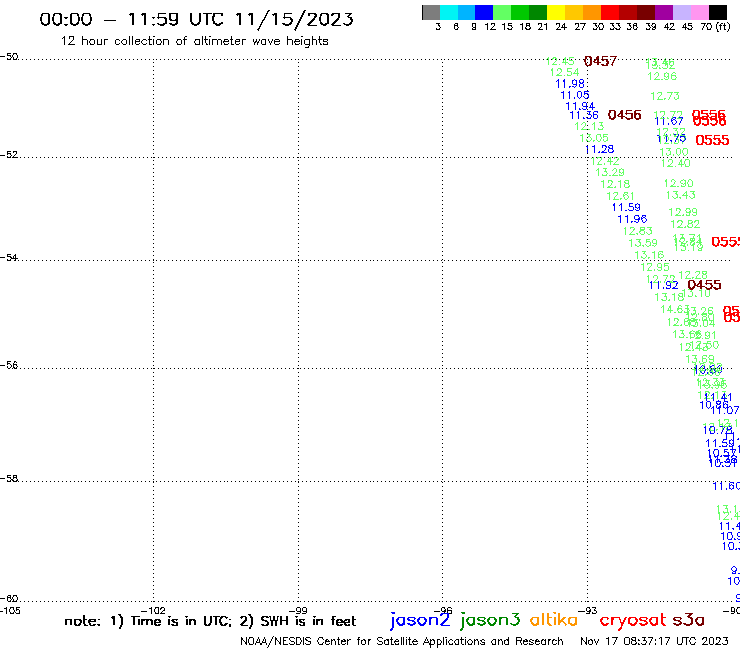Click the blue value '11.67'

(669, 121)
